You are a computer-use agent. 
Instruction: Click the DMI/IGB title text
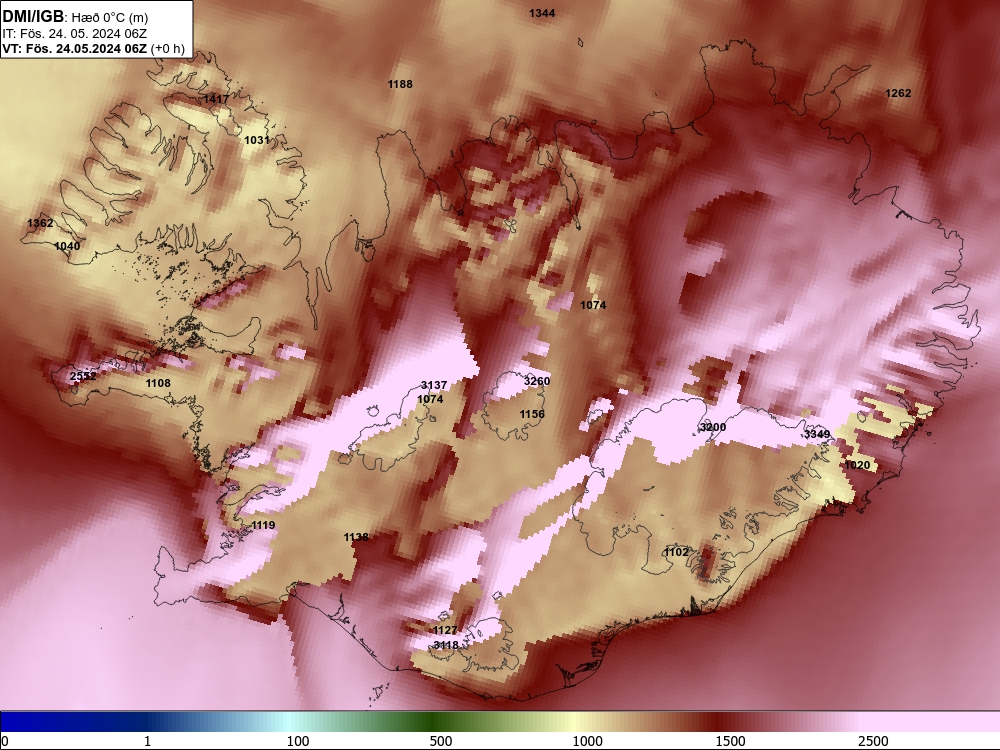(33, 17)
